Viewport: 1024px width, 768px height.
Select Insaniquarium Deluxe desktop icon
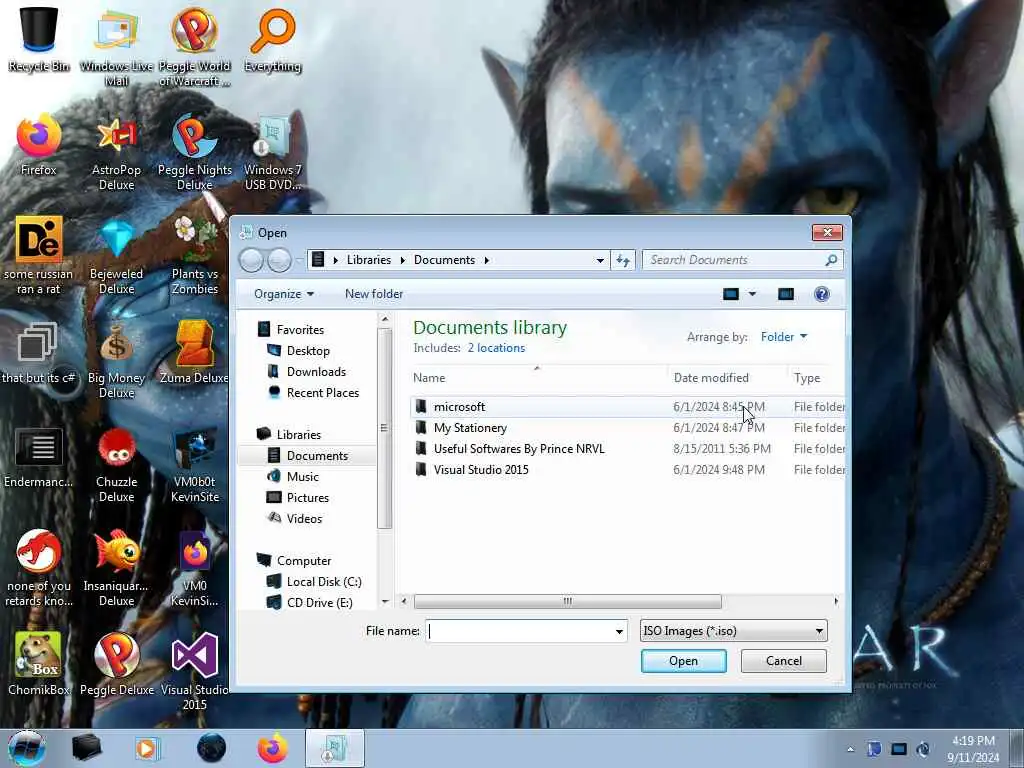point(116,568)
